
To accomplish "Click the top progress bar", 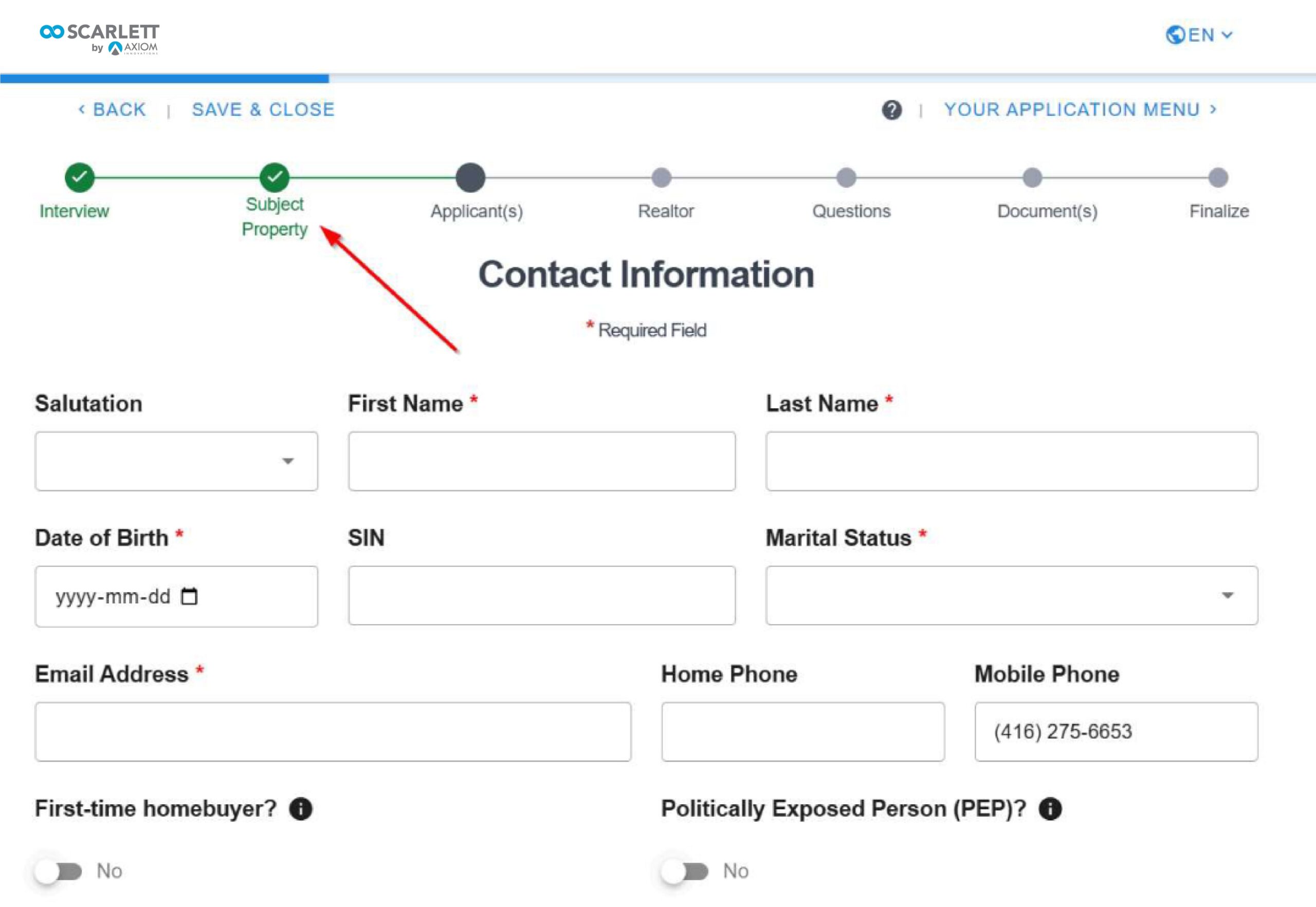I will coord(658,79).
